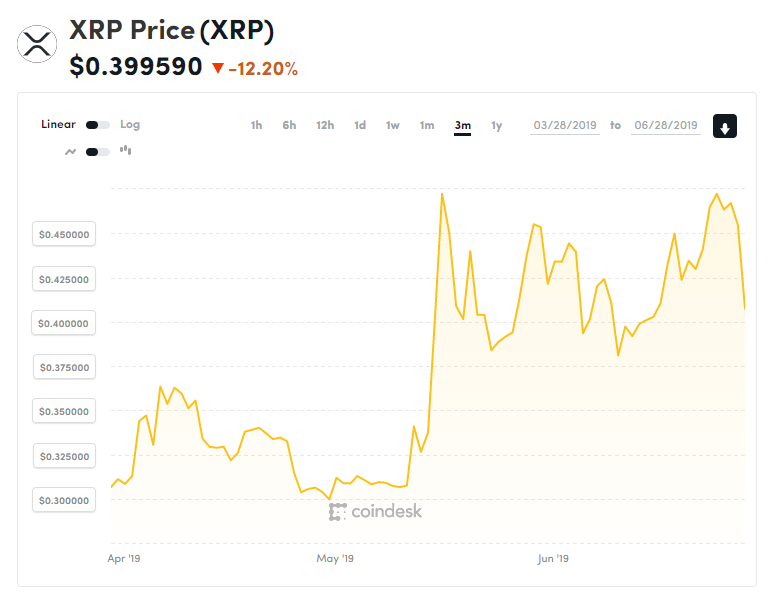The image size is (774, 596).
Task: Click the Log scale label
Action: coord(130,125)
